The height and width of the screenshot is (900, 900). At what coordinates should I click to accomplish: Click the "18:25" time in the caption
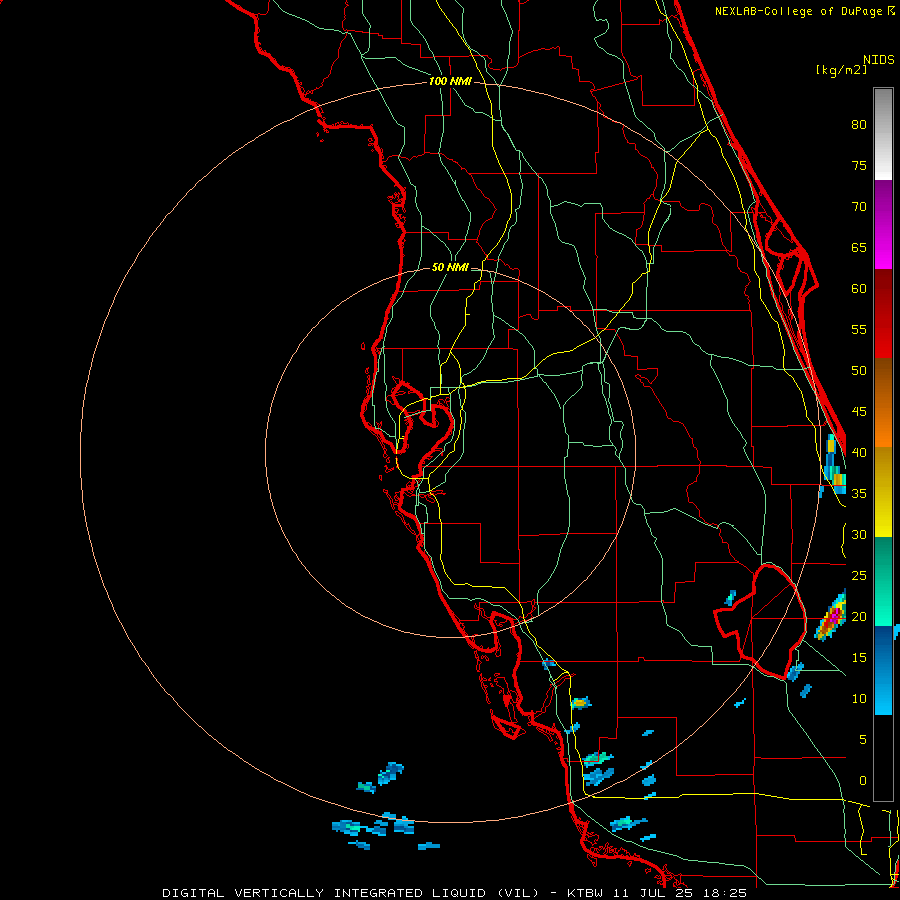point(727,893)
